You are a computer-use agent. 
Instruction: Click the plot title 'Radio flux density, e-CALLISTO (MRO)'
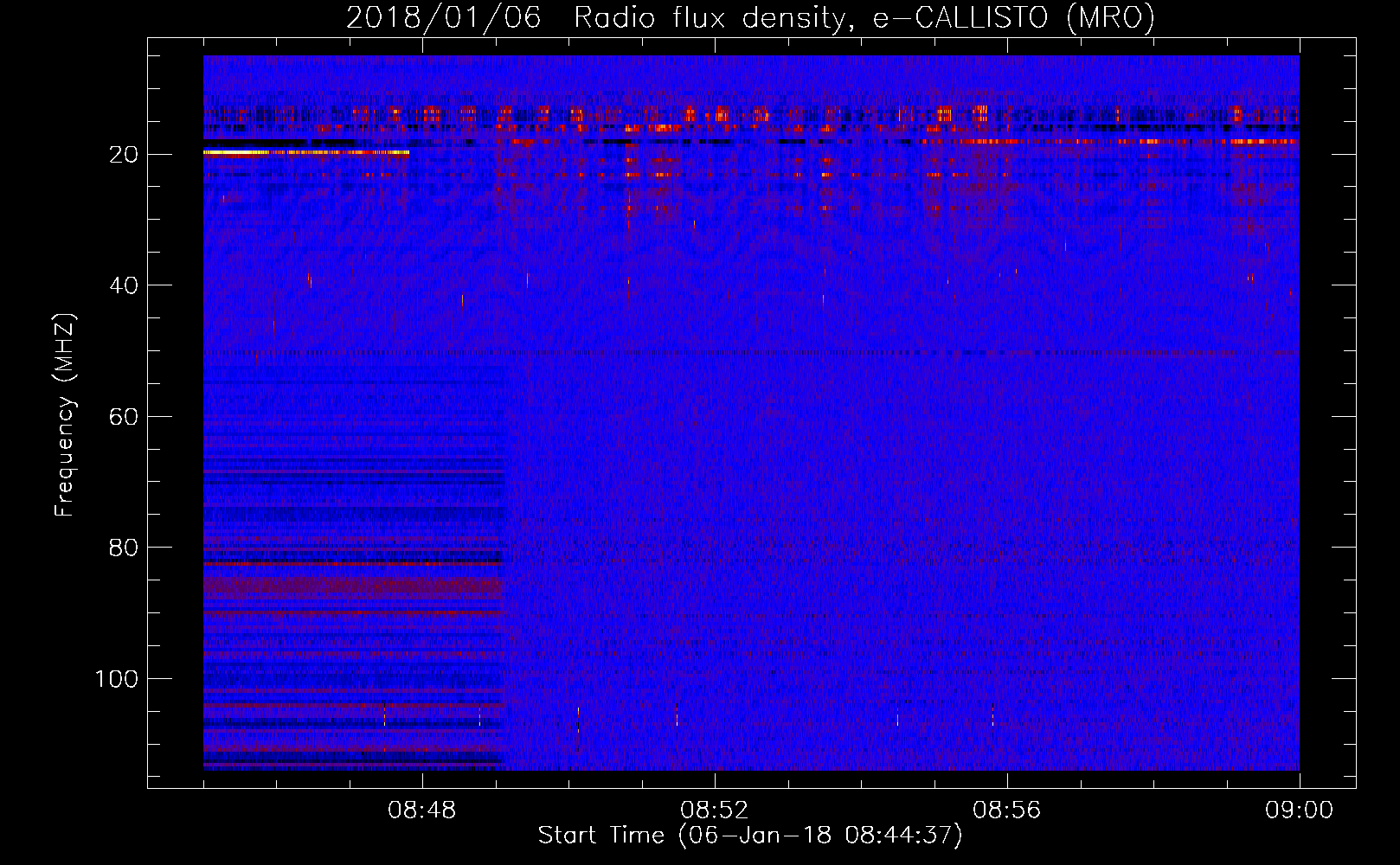[864, 18]
